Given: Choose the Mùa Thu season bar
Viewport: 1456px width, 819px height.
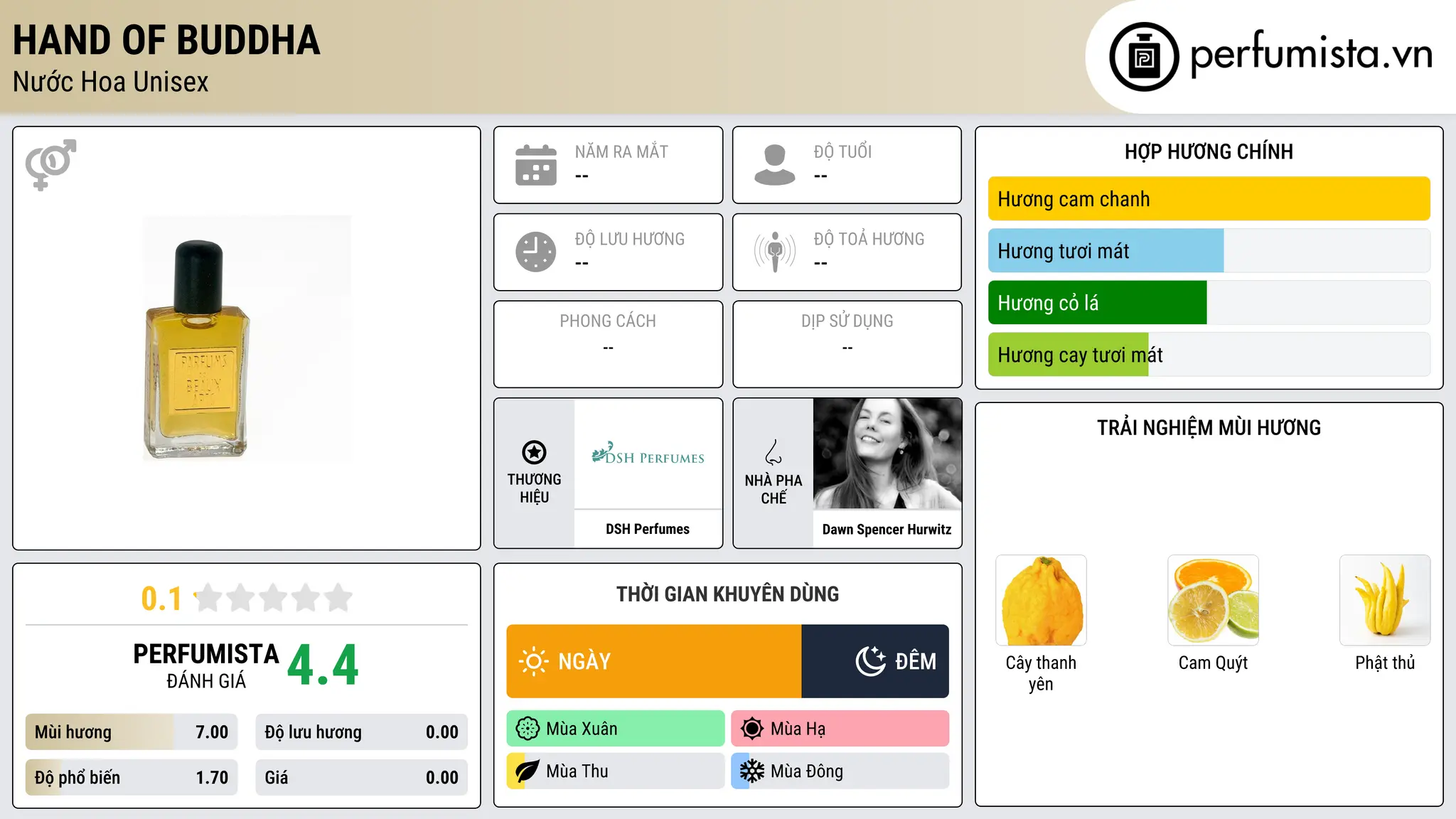Looking at the screenshot, I should click(616, 771).
